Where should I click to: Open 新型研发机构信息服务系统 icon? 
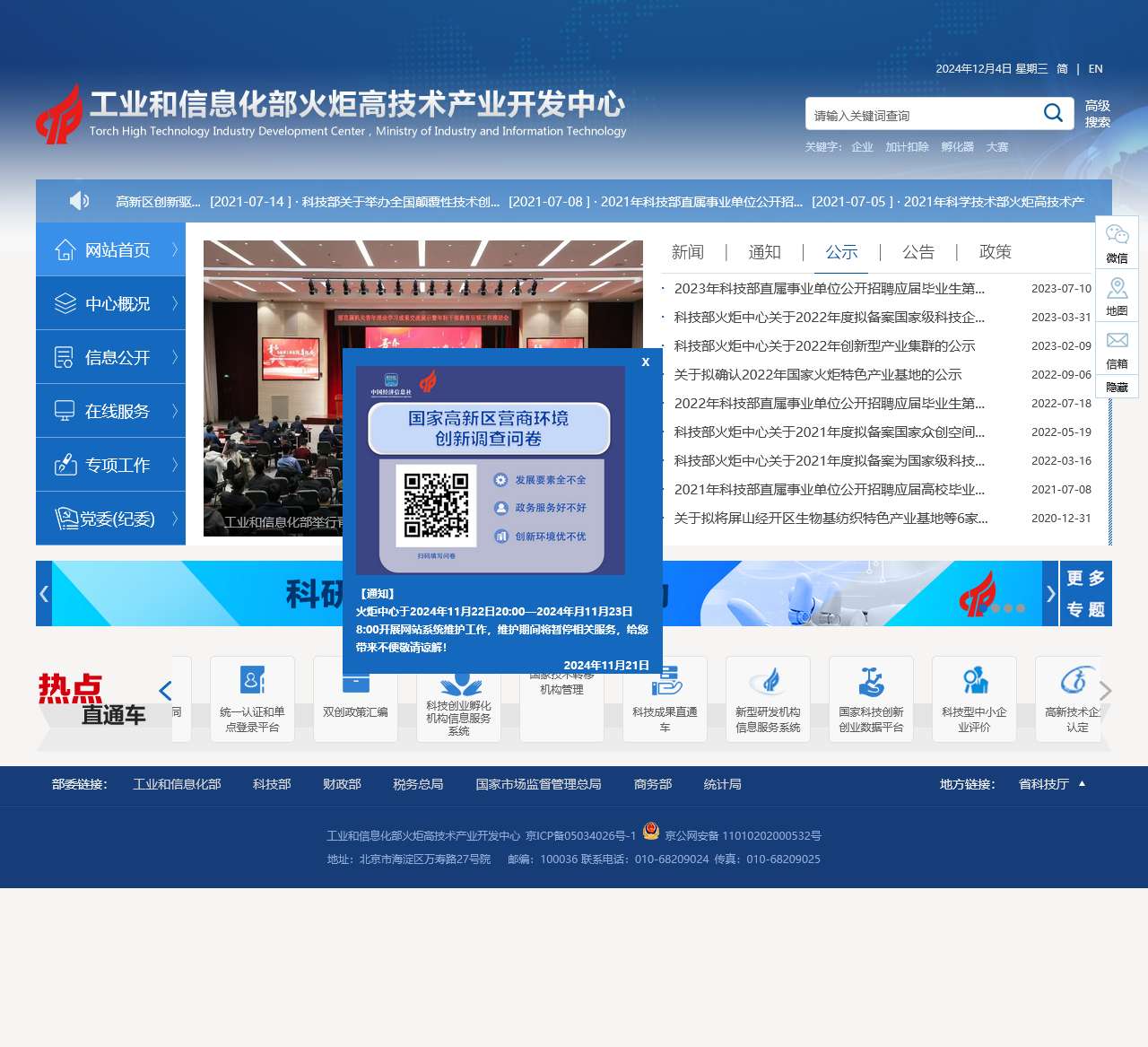[768, 699]
